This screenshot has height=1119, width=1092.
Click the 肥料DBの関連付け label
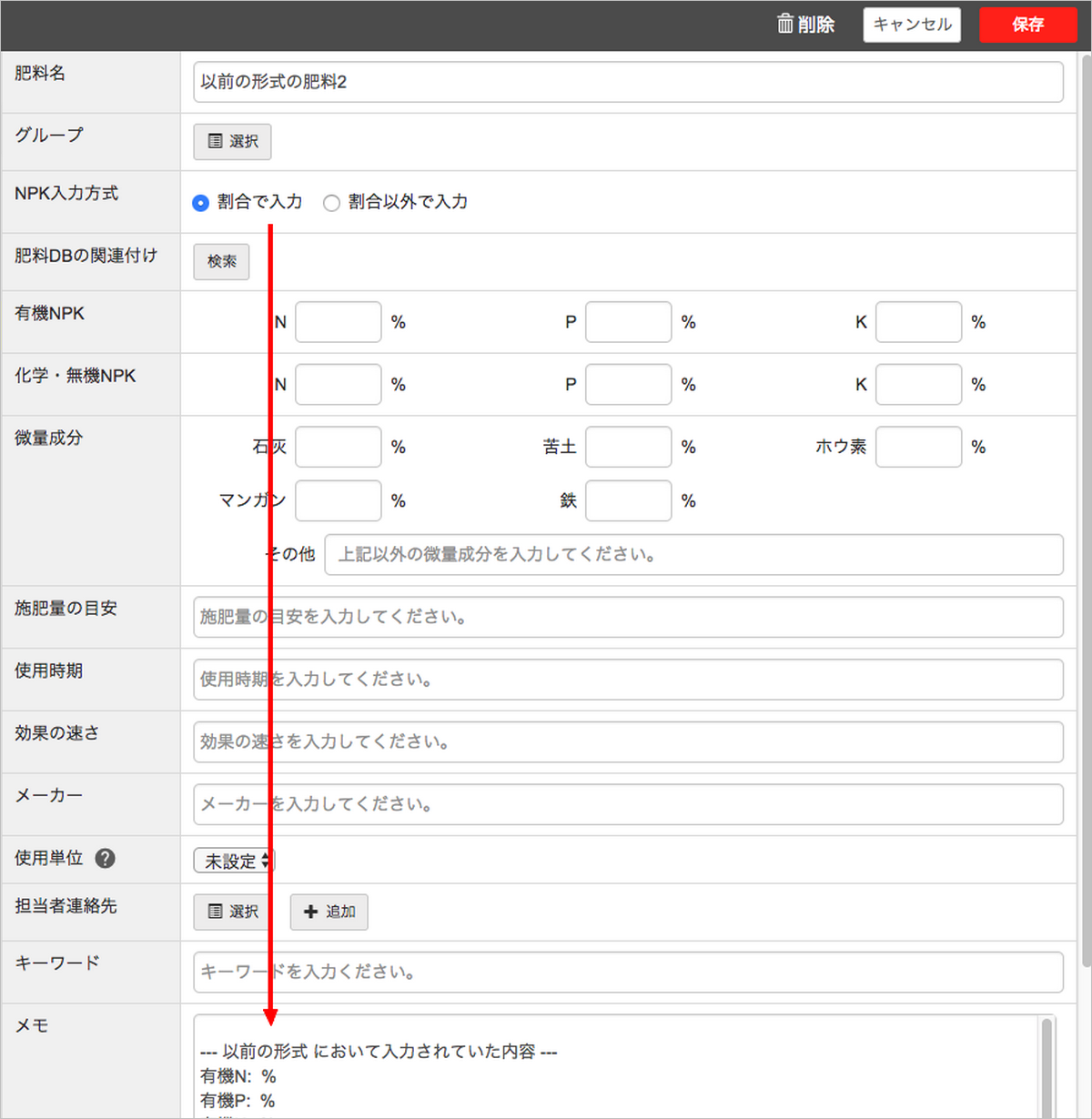click(x=86, y=256)
